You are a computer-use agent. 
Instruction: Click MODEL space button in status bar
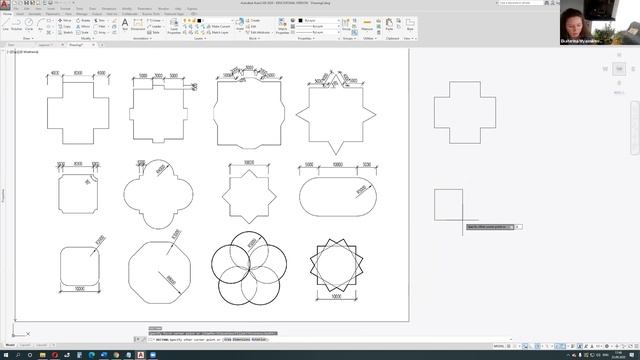click(499, 346)
